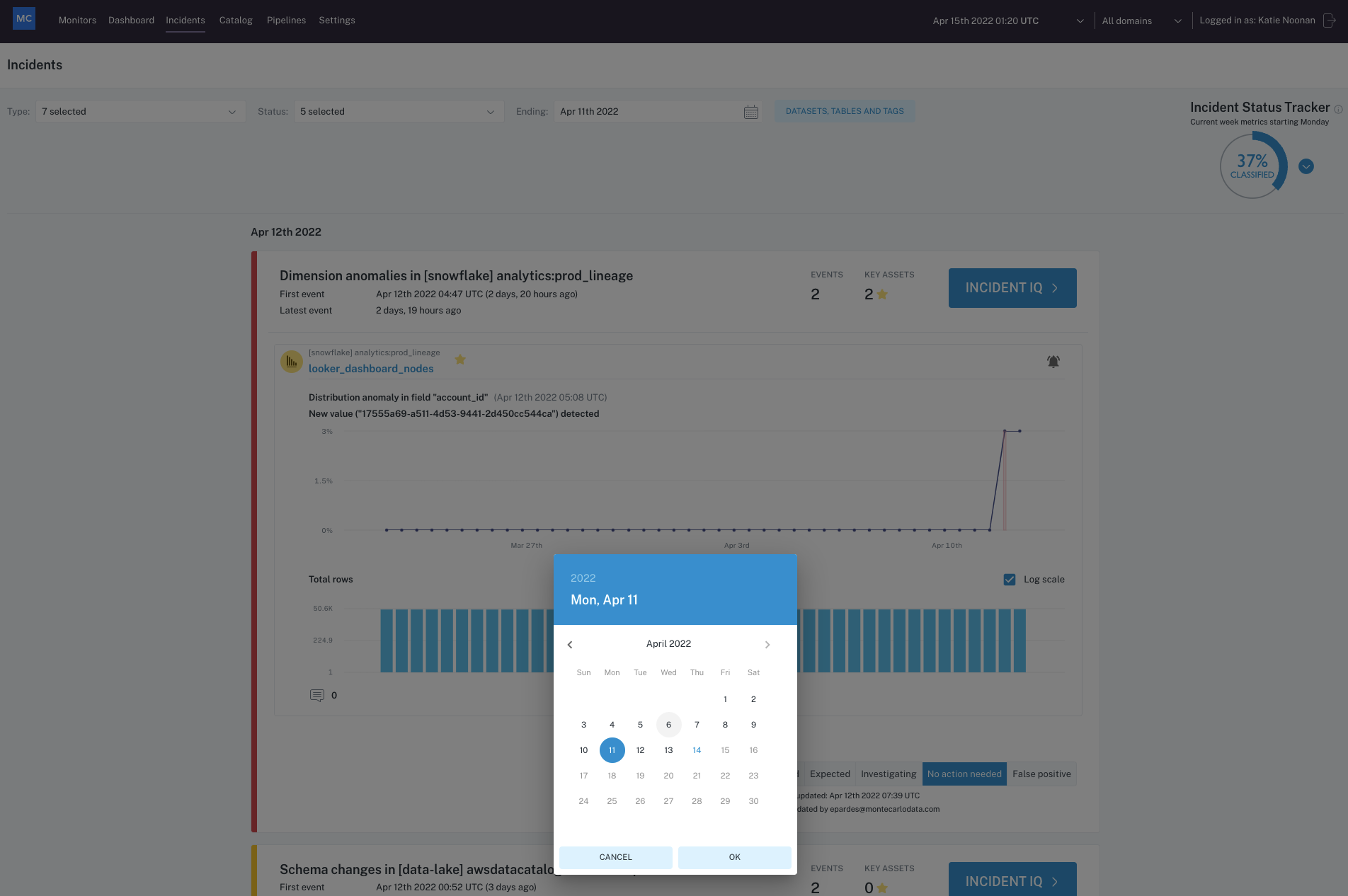This screenshot has height=896, width=1348.
Task: Click the DATASETS, TABLES AND TAGS button
Action: 845,111
